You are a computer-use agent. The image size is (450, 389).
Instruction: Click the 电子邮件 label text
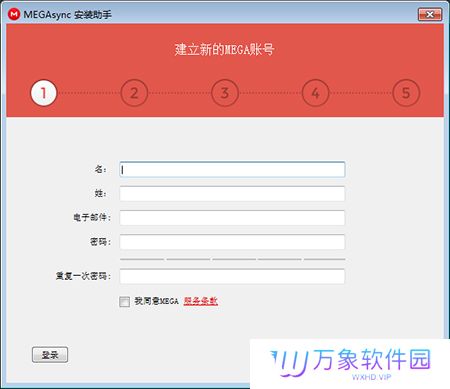[92, 218]
